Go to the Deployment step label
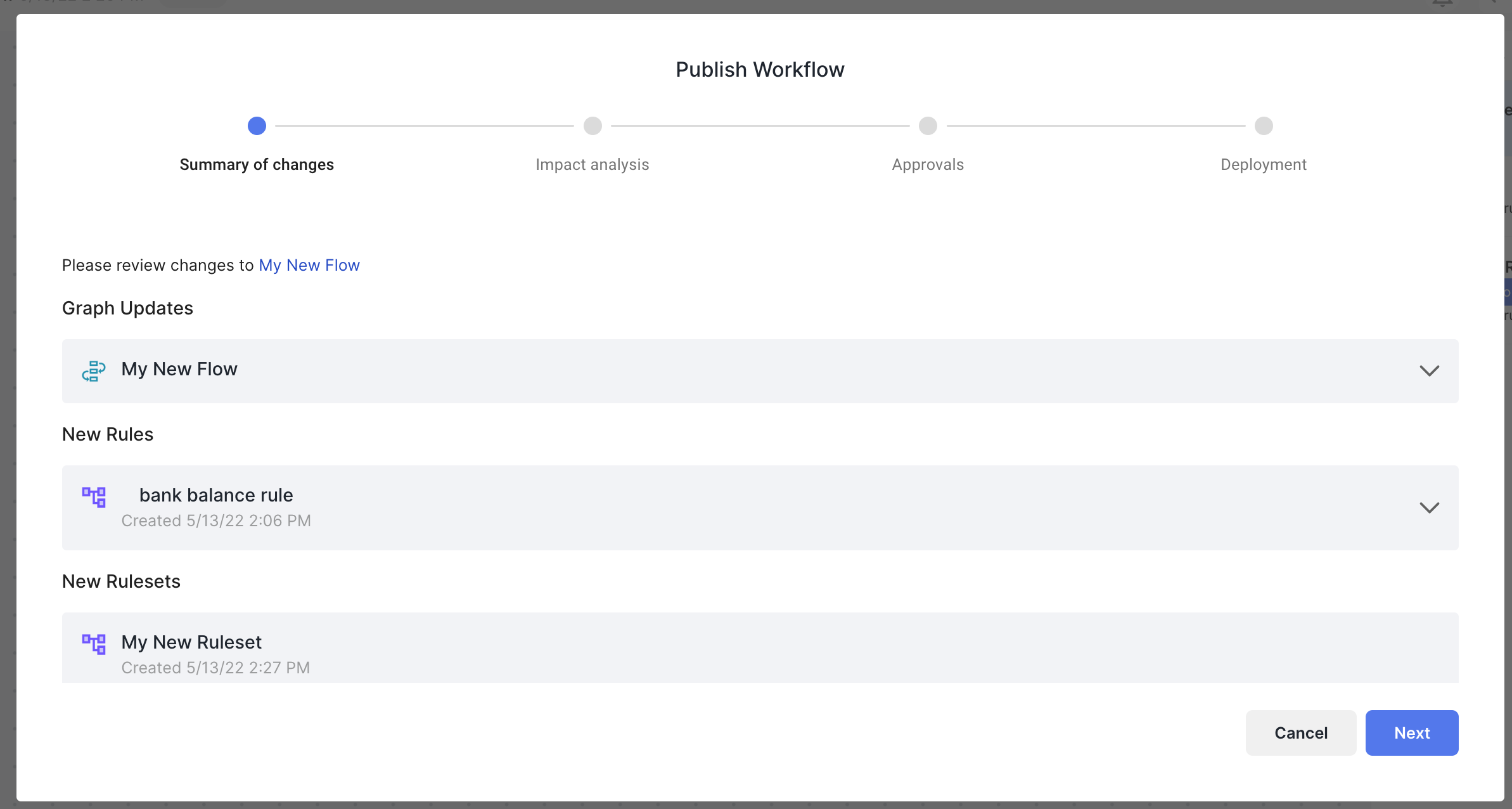The image size is (1512, 809). tap(1263, 165)
